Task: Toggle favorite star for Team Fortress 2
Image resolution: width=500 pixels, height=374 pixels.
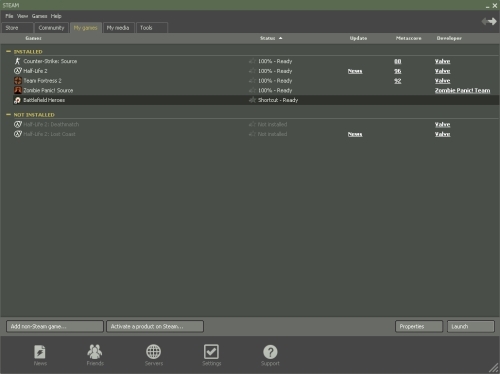Action: click(x=252, y=80)
